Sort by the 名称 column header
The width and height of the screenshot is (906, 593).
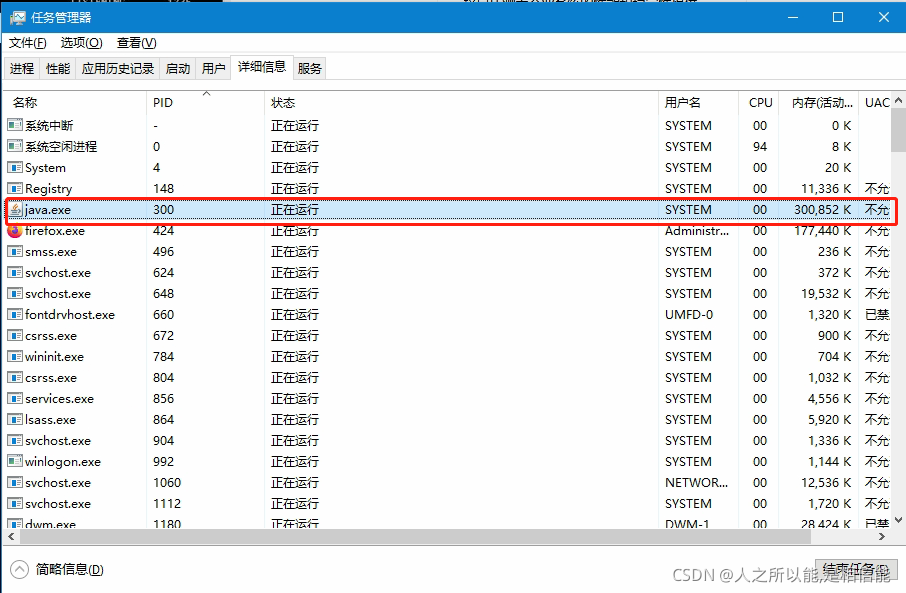[75, 103]
